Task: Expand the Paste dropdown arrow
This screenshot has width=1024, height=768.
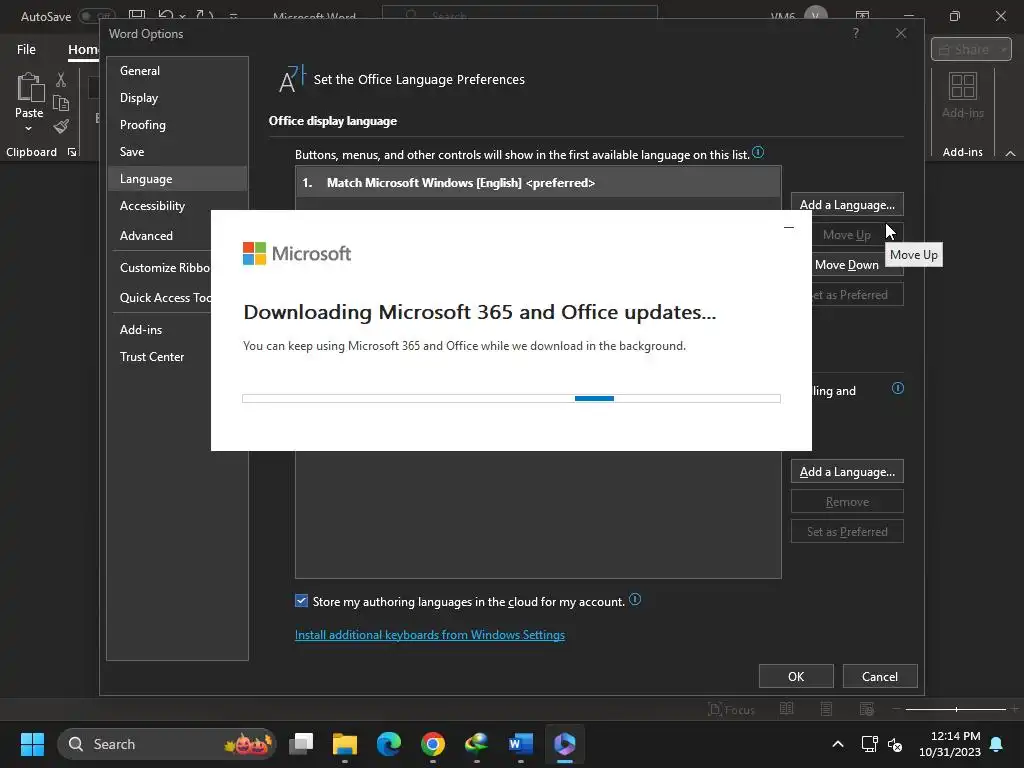Action: [28, 129]
